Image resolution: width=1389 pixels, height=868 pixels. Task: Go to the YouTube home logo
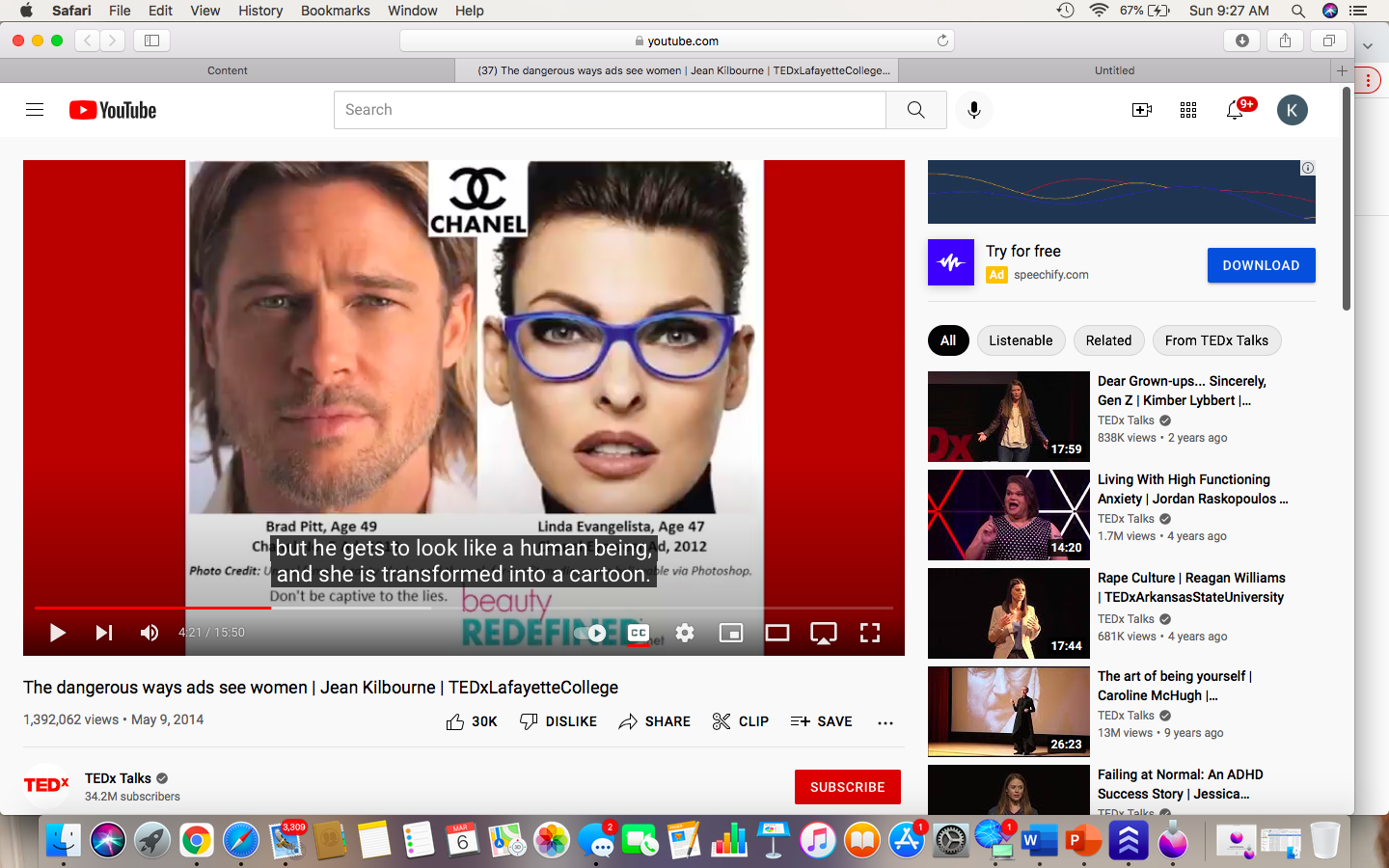pos(113,110)
